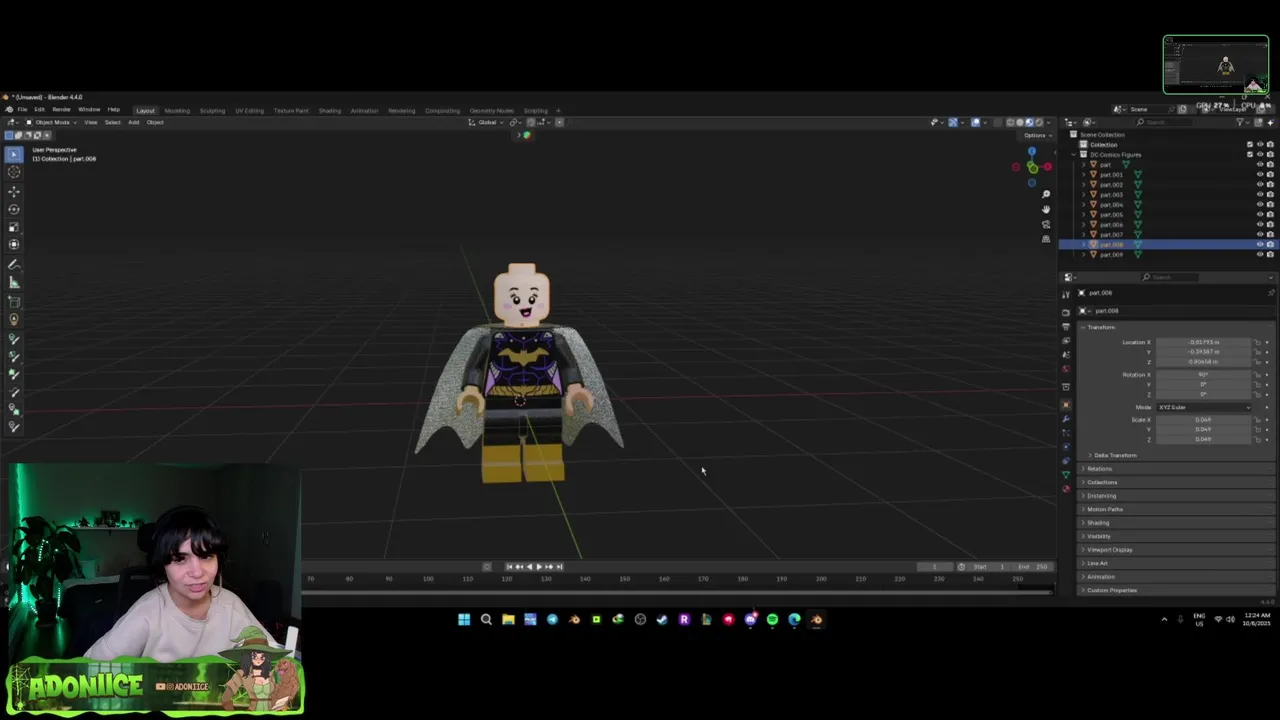Click the Scale Z value field

point(1203,439)
